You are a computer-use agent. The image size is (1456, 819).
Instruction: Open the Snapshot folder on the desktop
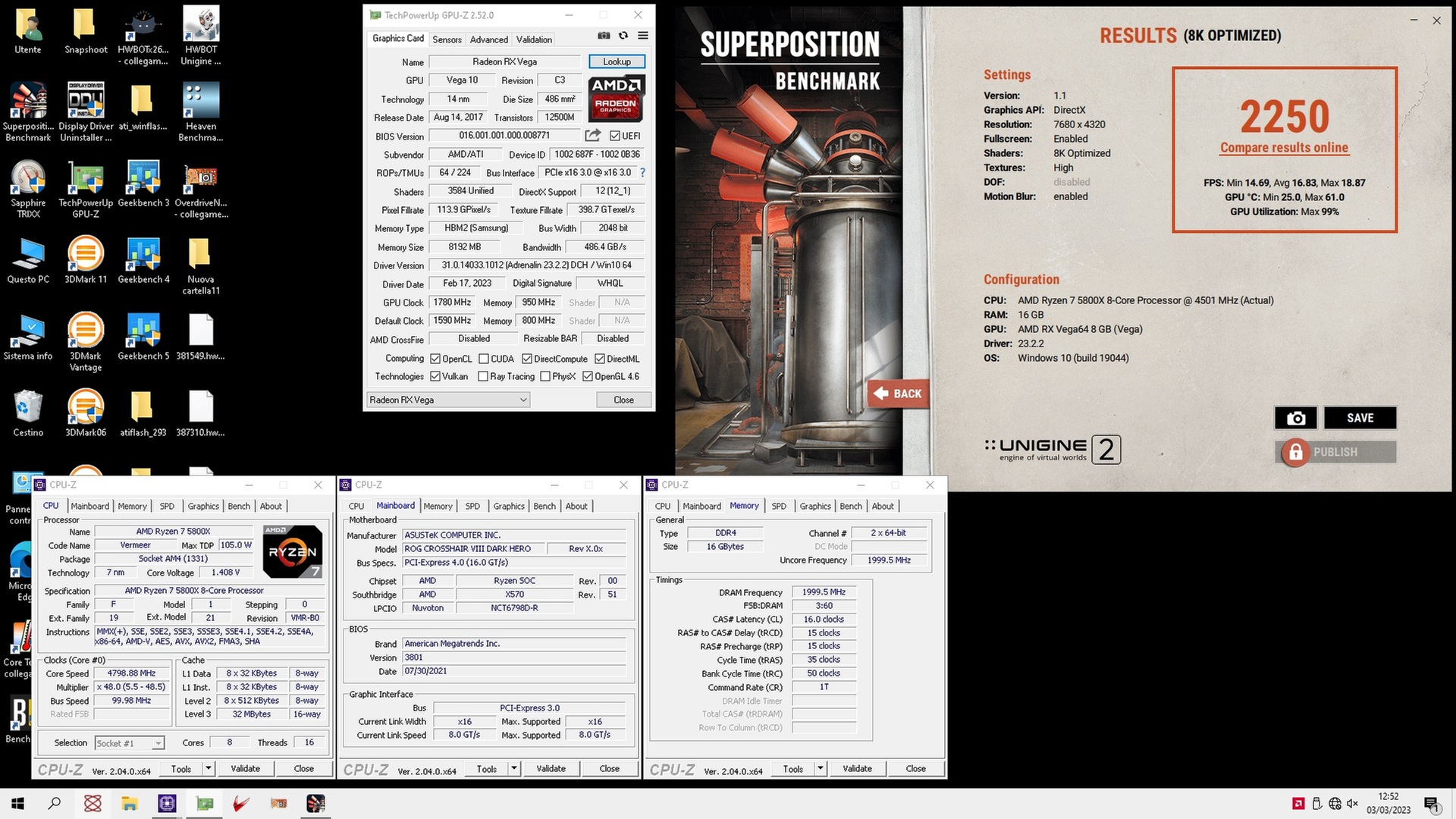coord(86,30)
